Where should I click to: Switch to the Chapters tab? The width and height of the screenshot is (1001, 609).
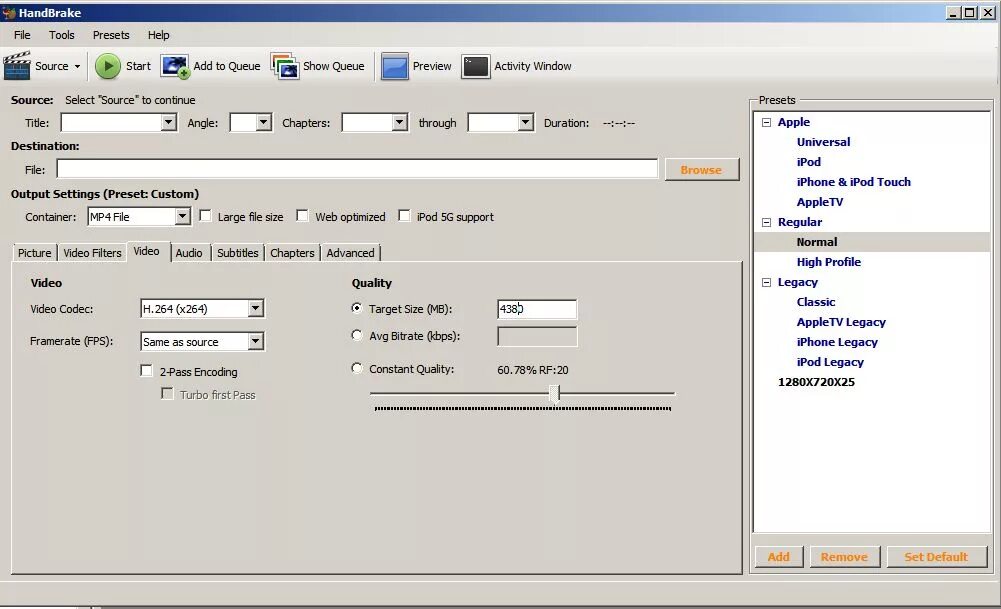(292, 253)
